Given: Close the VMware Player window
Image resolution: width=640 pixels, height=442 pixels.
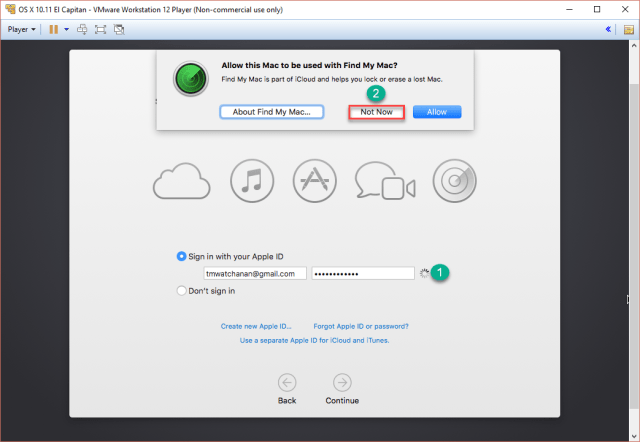Looking at the screenshot, I should (625, 9).
